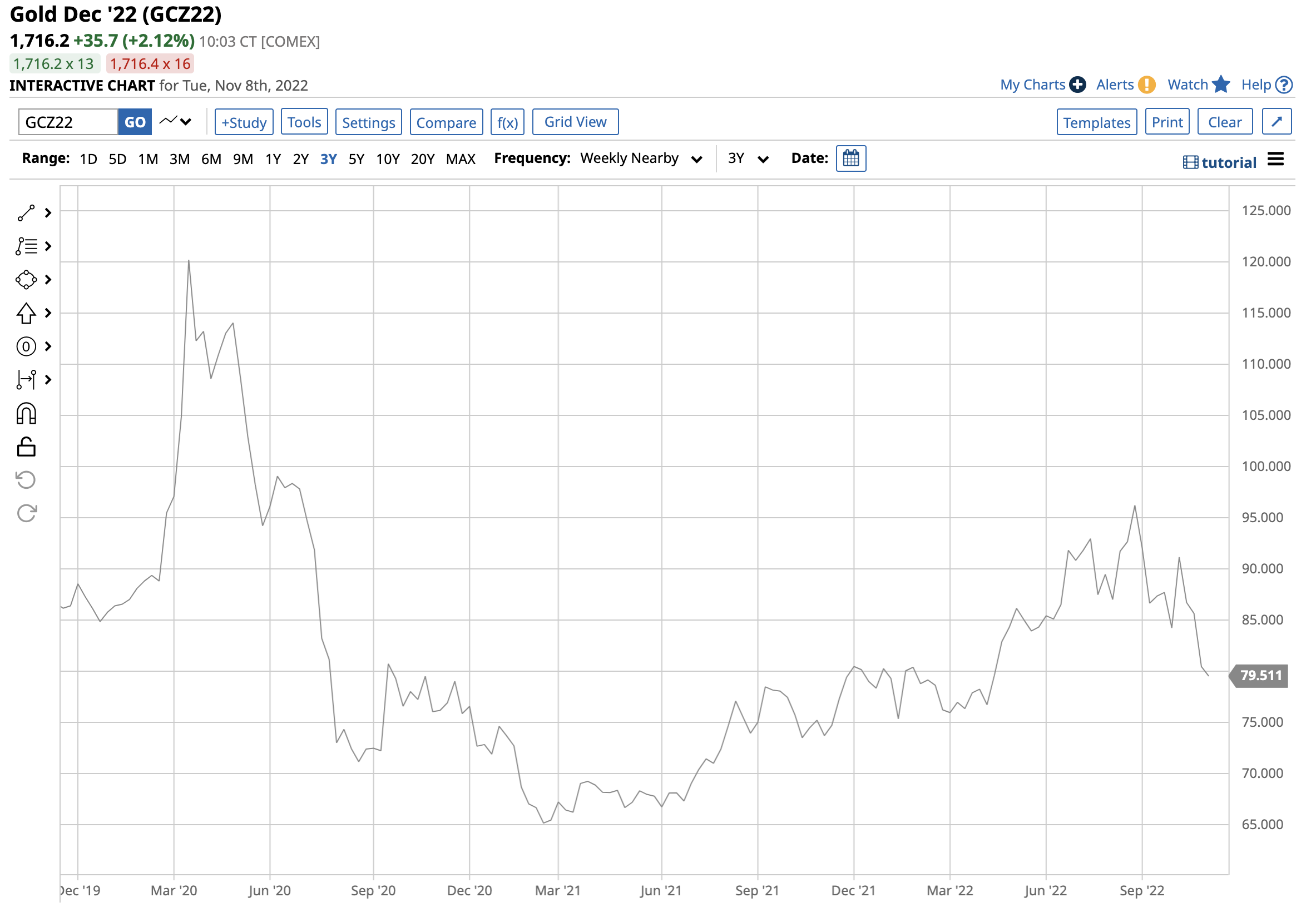
Task: Click the expand chart fullscreen icon
Action: click(x=1277, y=122)
